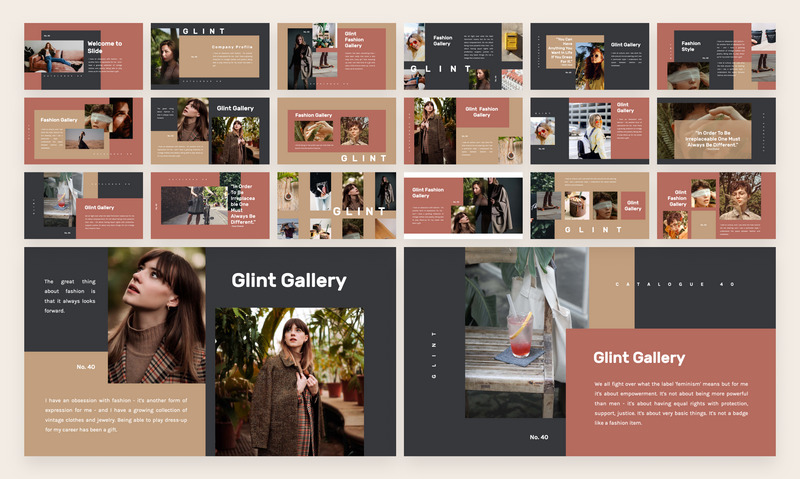
Task: Select second-row slide with centered "Irreplaceable" quote
Action: (716, 130)
